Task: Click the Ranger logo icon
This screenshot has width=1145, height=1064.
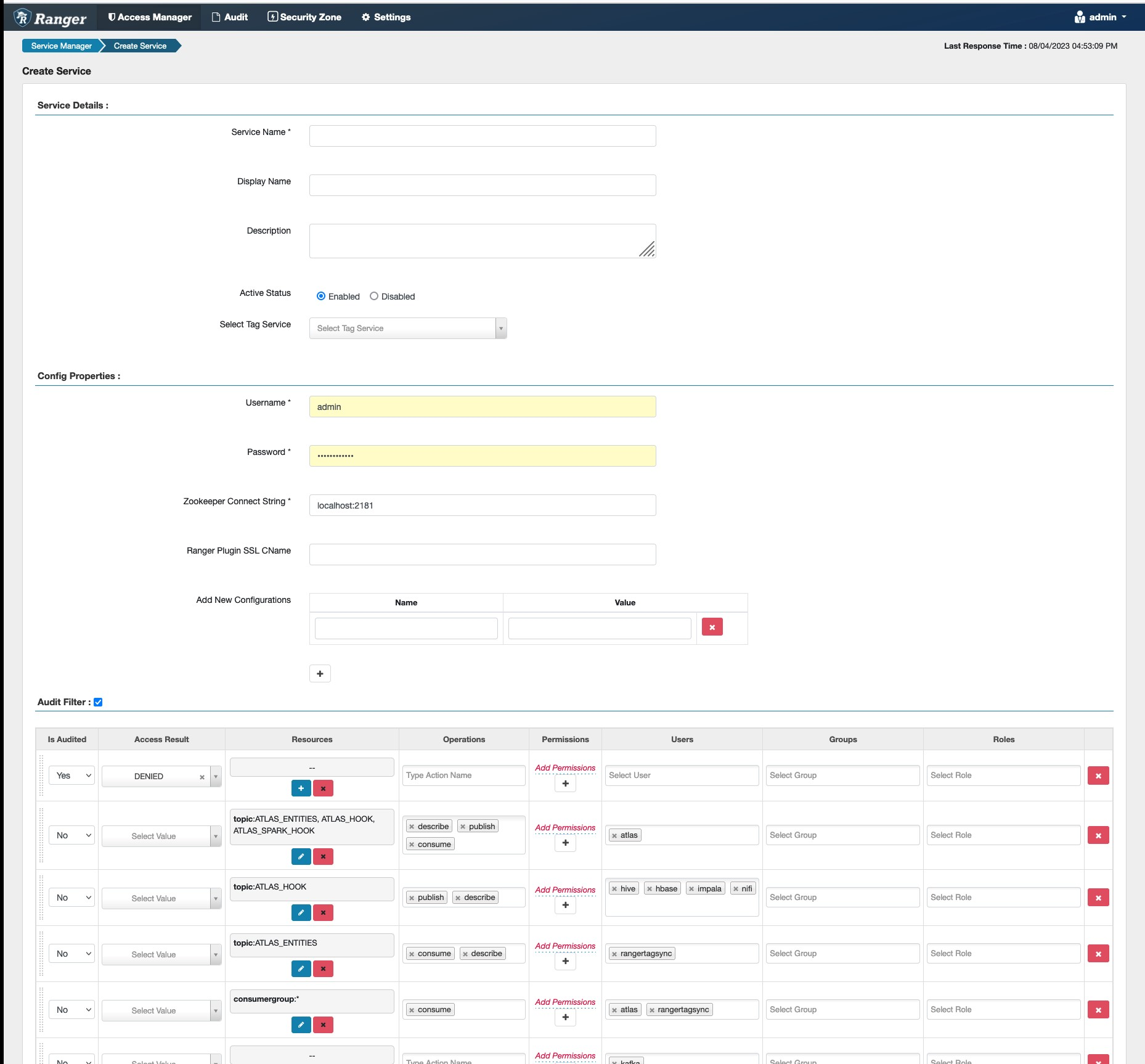Action: pos(22,17)
